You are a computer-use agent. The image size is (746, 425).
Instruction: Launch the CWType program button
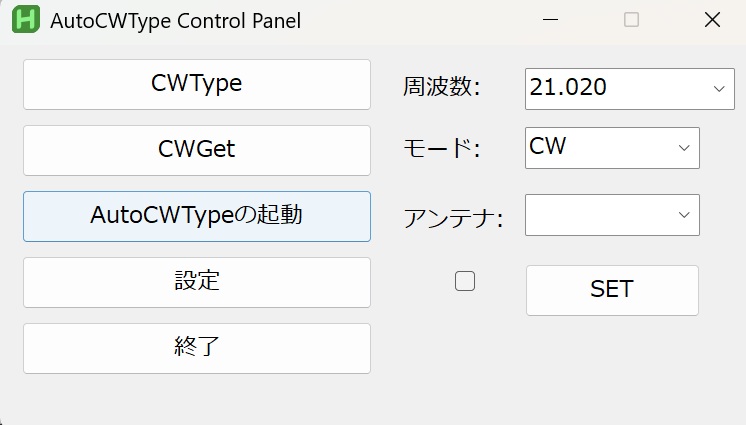pos(197,85)
